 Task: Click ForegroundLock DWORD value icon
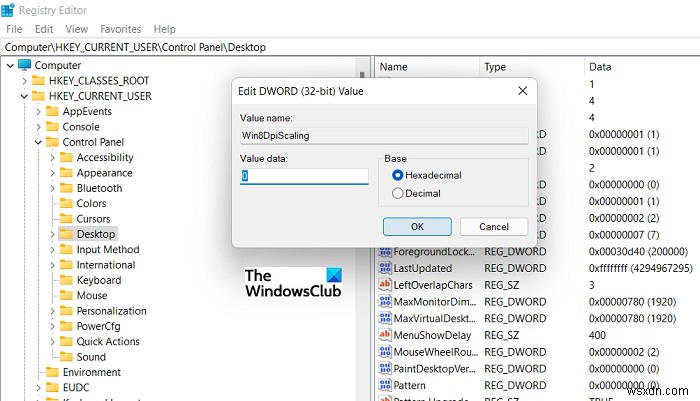tap(385, 251)
